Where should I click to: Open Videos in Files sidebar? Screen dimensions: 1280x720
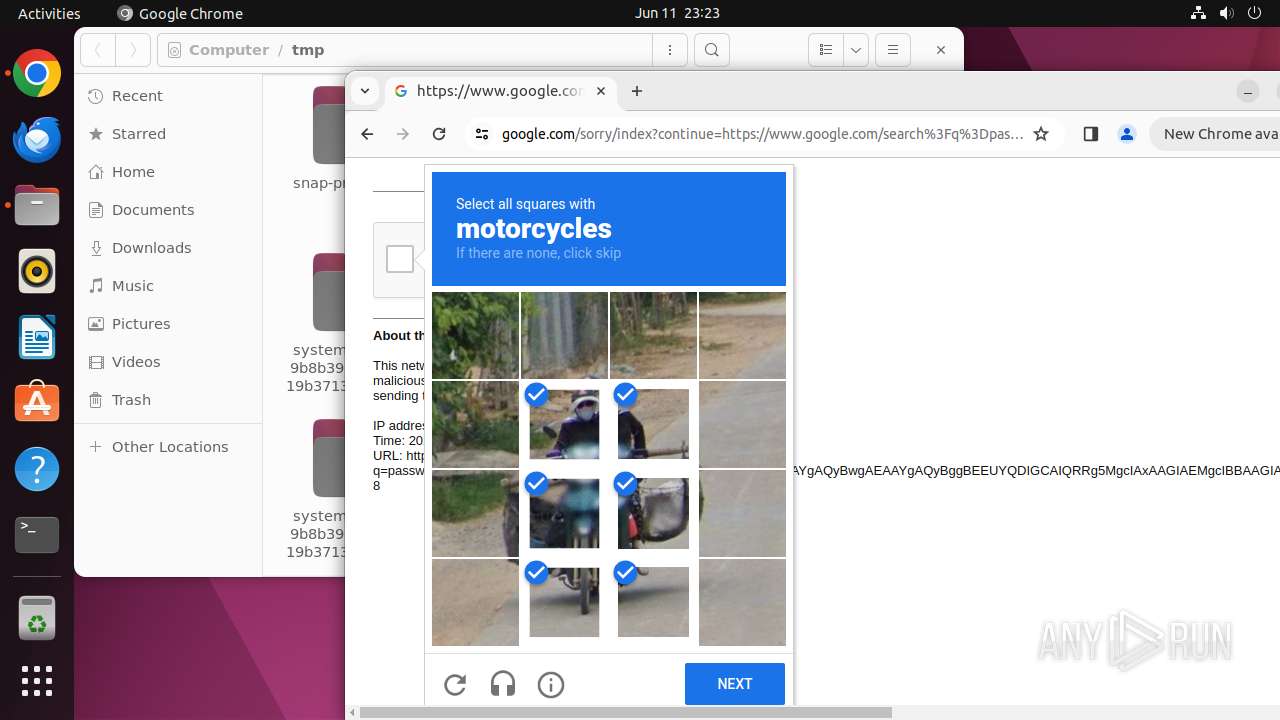168,362
